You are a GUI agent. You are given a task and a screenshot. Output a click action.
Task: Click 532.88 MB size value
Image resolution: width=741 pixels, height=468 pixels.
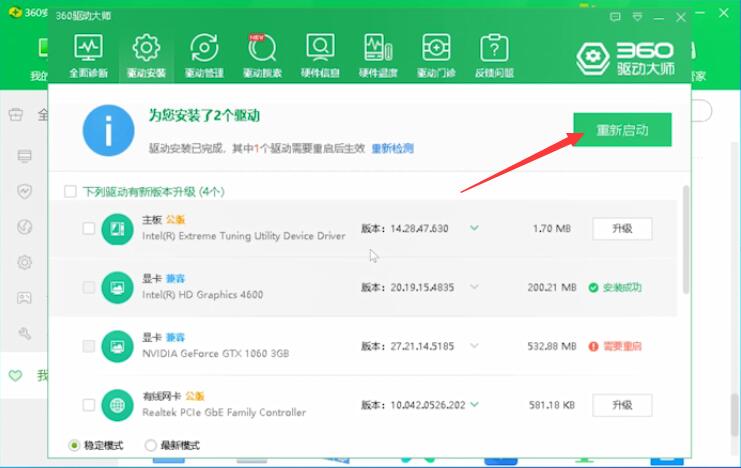pyautogui.click(x=551, y=347)
